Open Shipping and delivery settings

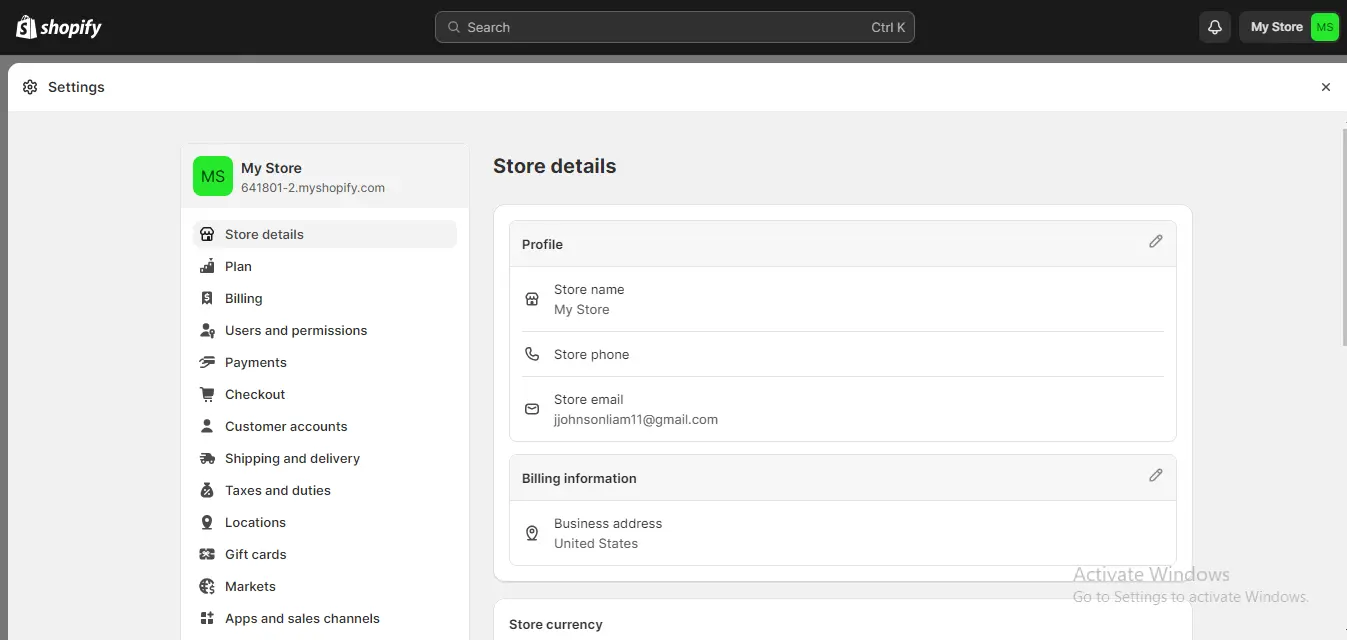(x=325, y=458)
